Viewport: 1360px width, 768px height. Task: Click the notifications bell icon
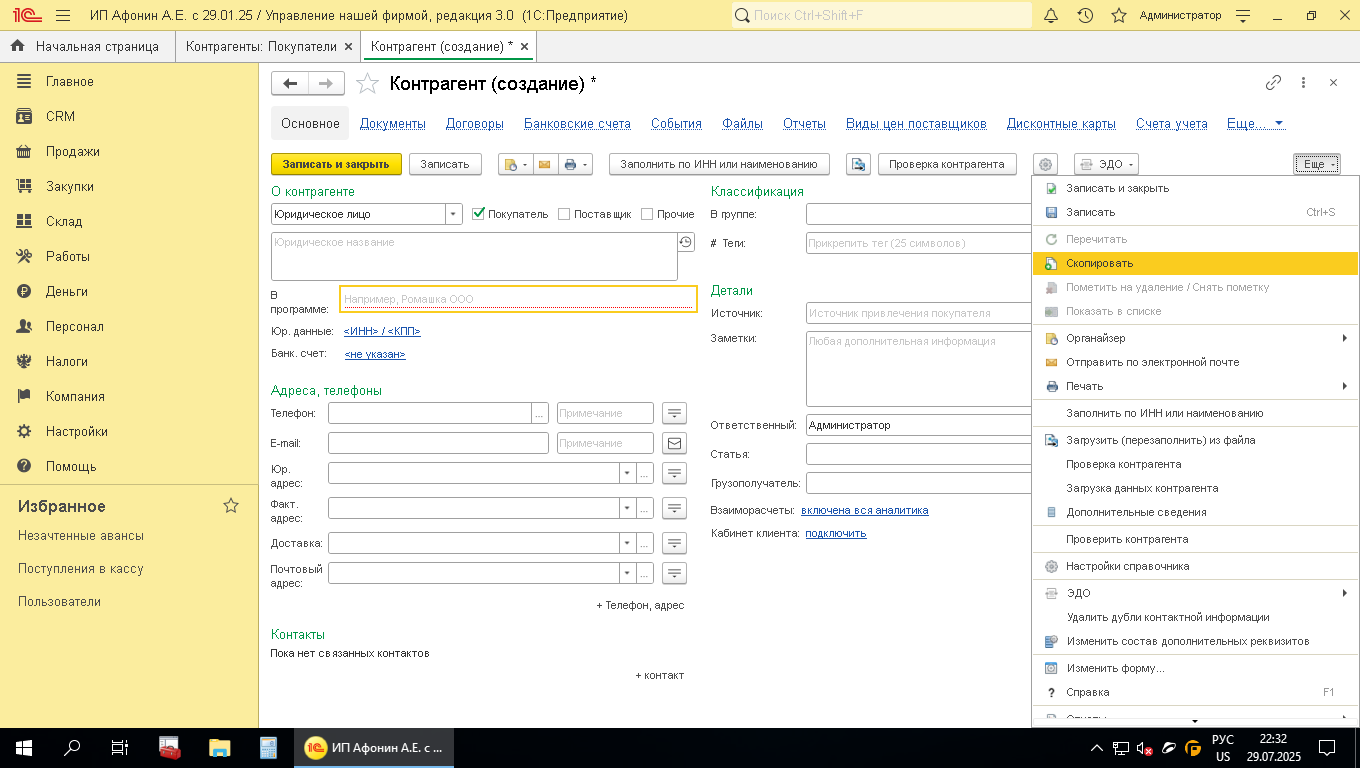tap(1051, 16)
